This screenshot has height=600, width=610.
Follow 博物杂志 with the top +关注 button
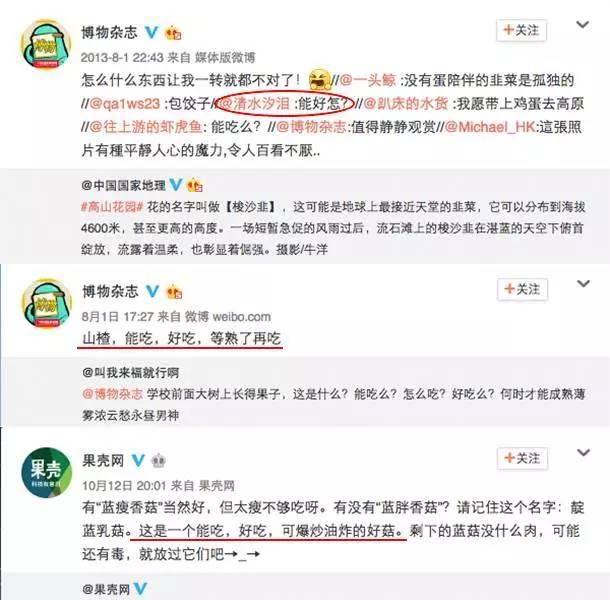(x=521, y=30)
